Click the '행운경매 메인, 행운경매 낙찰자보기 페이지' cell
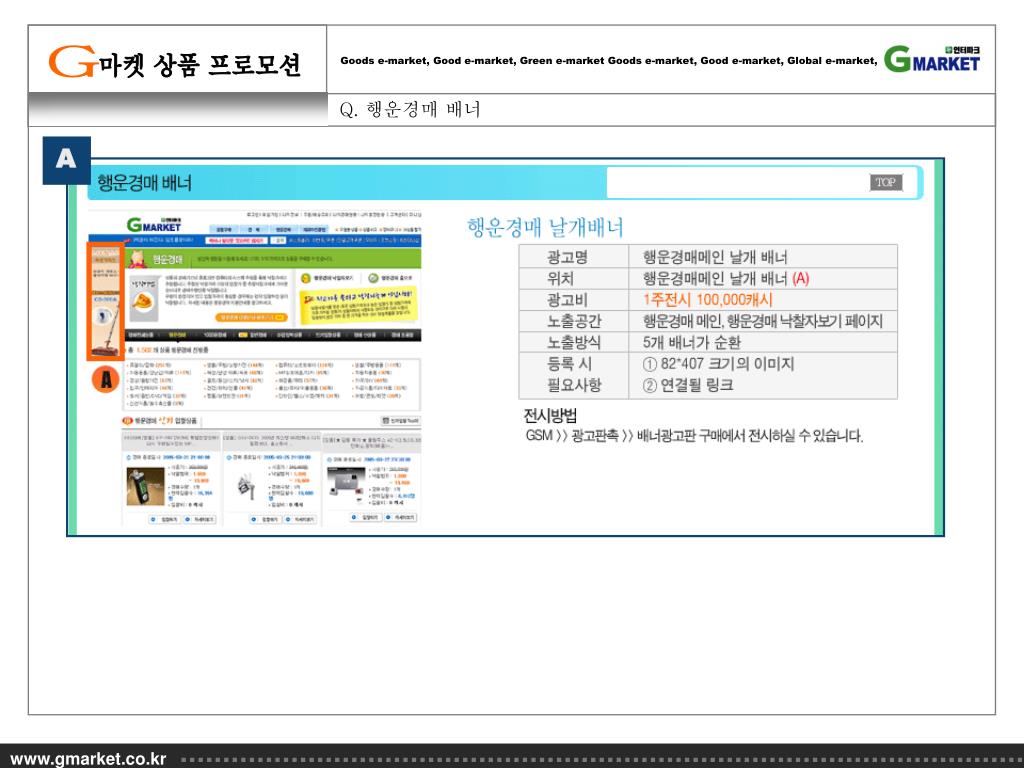1024x768 pixels. point(762,321)
